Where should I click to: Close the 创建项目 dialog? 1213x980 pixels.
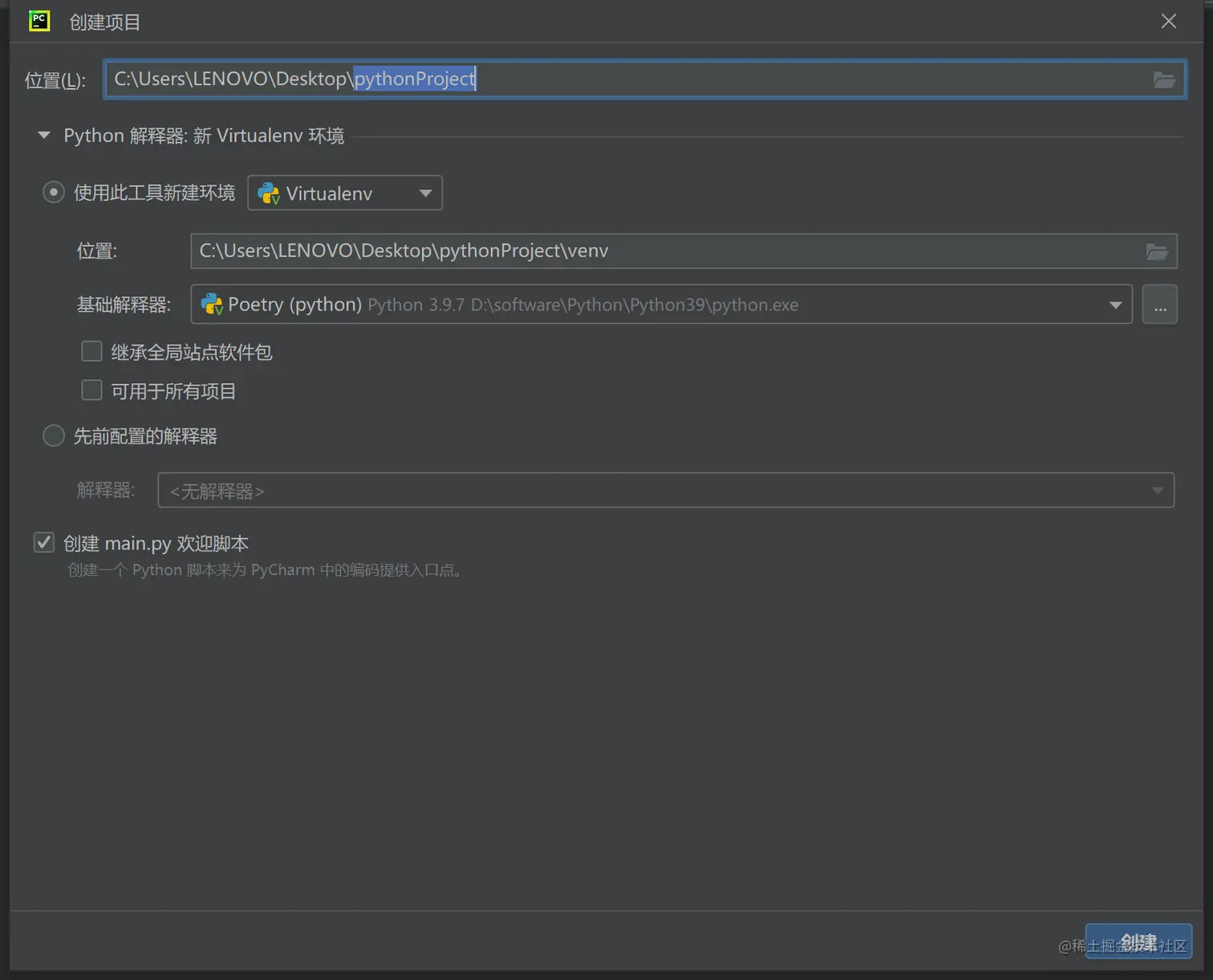click(1169, 21)
